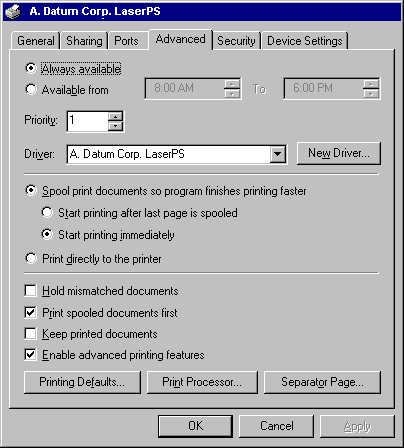Open Separator Page... settings

322,382
